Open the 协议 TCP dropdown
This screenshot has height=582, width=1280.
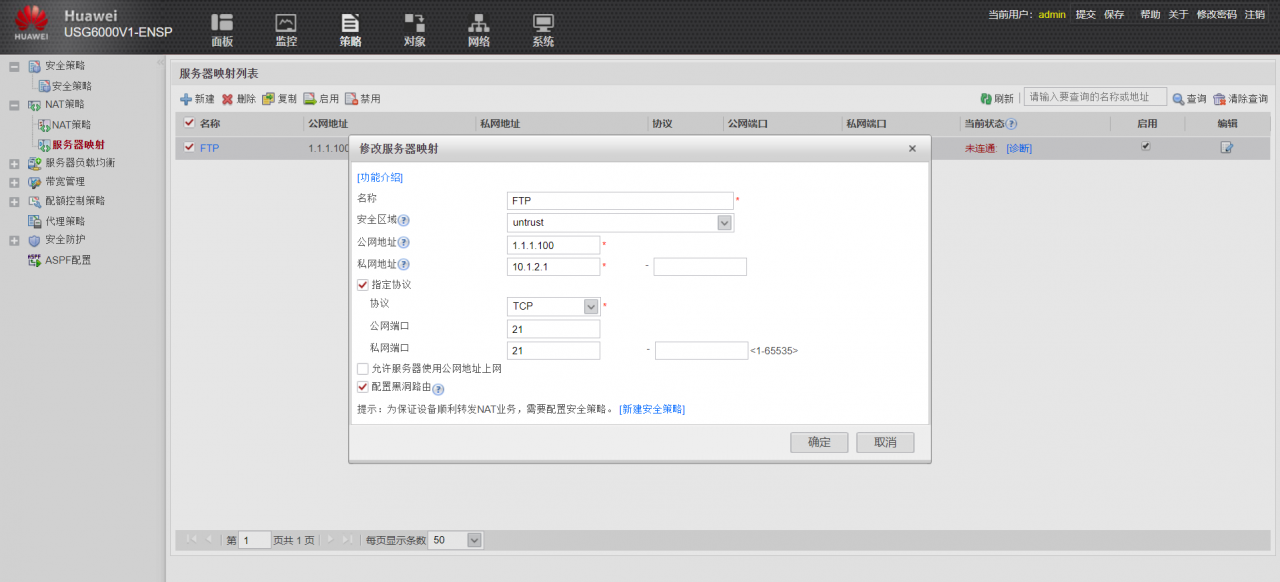click(x=590, y=306)
